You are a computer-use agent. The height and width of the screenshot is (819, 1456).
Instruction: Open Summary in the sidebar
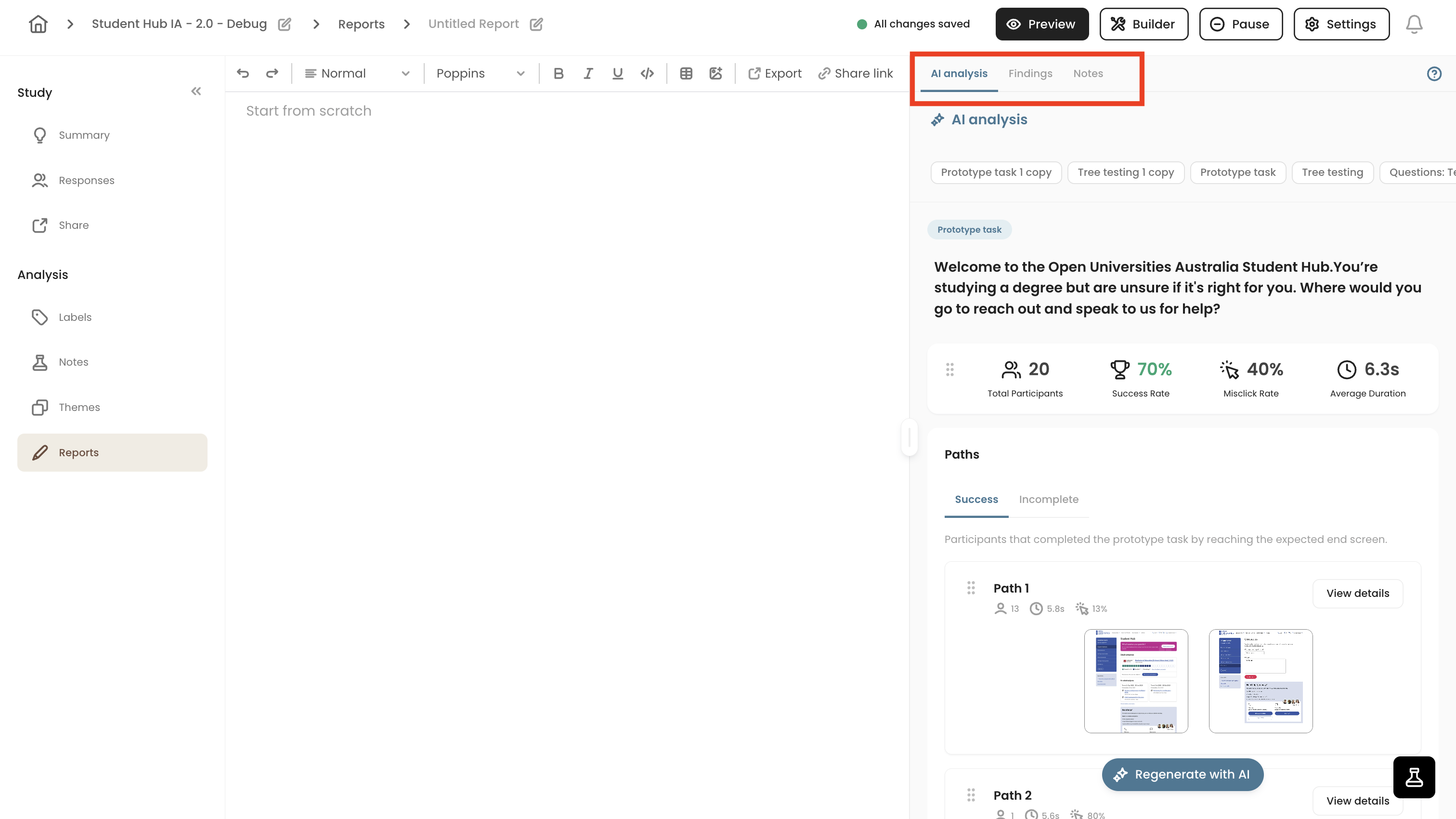click(112, 135)
